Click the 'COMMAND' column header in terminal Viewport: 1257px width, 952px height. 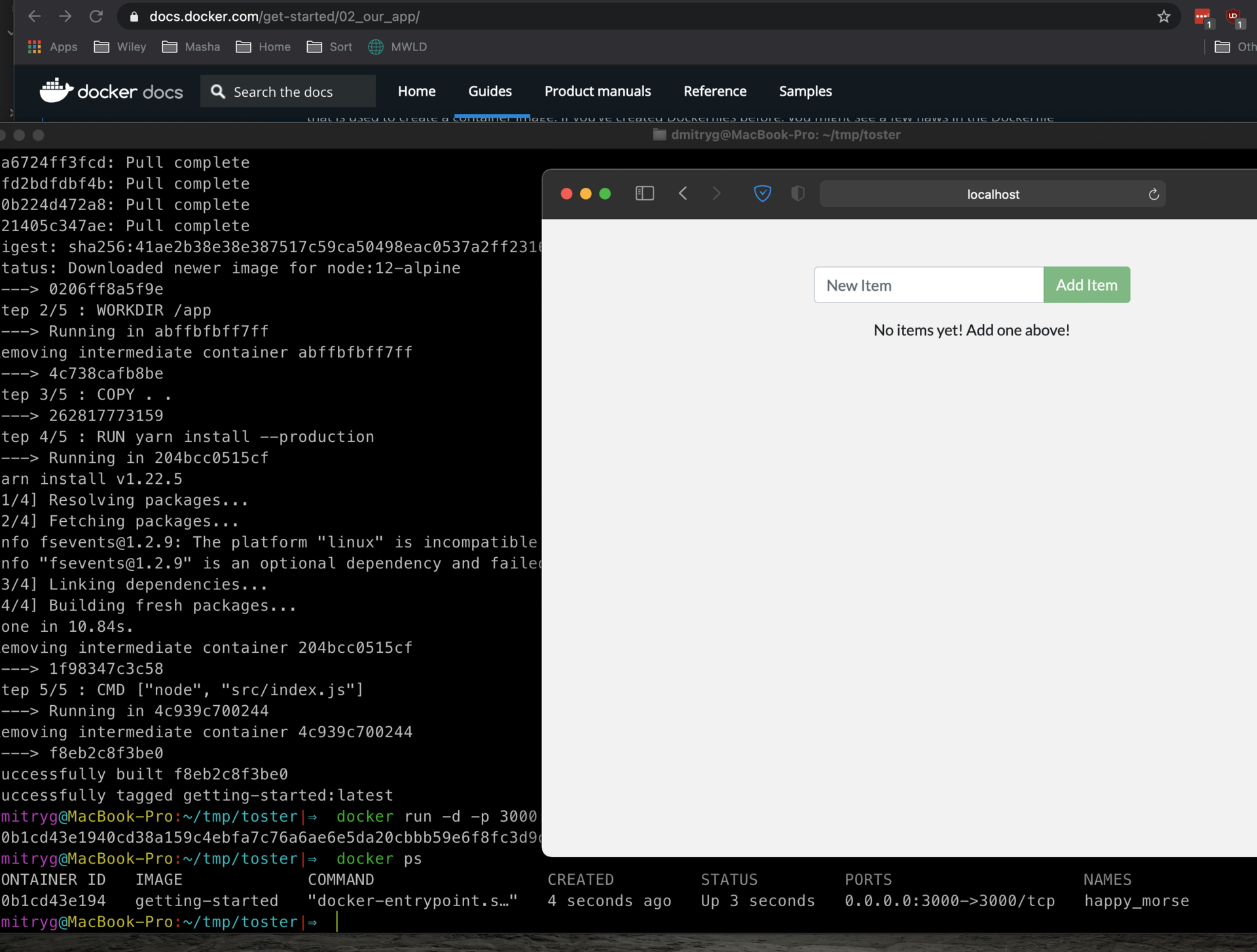tap(341, 879)
